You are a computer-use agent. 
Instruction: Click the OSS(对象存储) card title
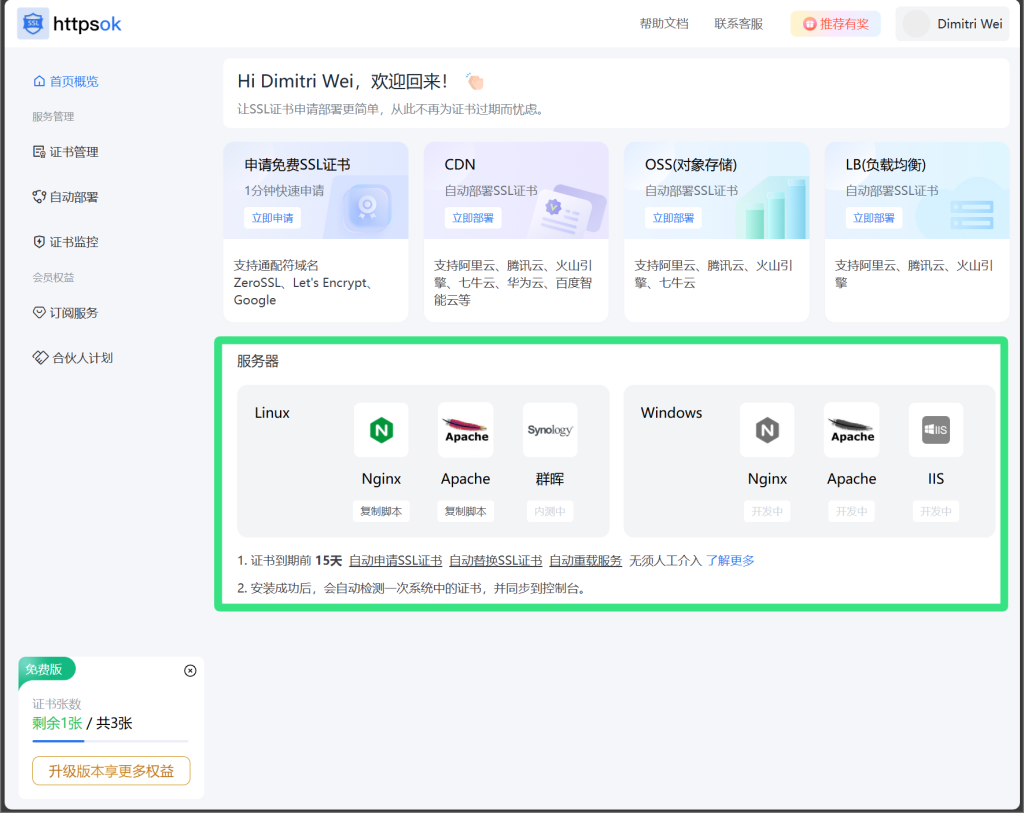tap(691, 165)
